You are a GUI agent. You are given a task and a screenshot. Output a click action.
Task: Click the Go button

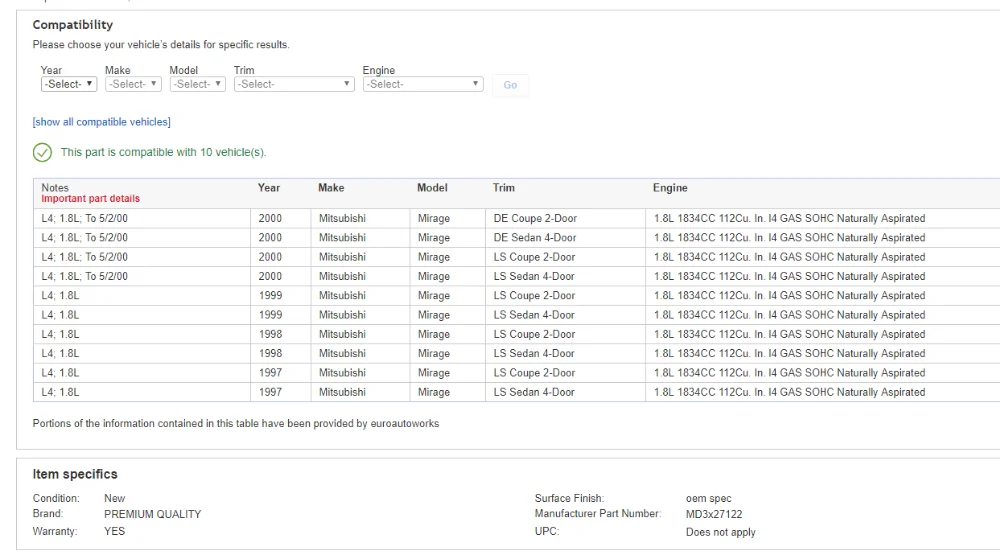[x=510, y=85]
